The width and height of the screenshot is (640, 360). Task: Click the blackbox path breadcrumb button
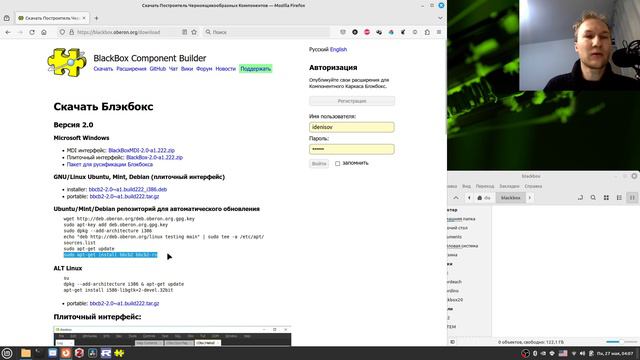click(x=511, y=198)
